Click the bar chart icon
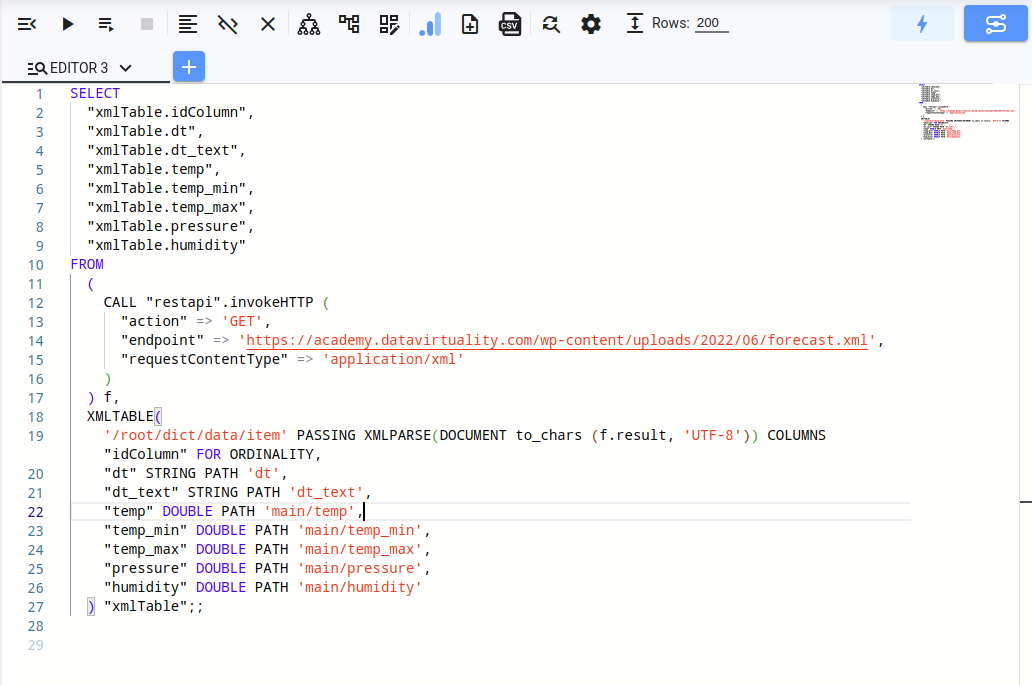The height and width of the screenshot is (685, 1032). coord(430,24)
